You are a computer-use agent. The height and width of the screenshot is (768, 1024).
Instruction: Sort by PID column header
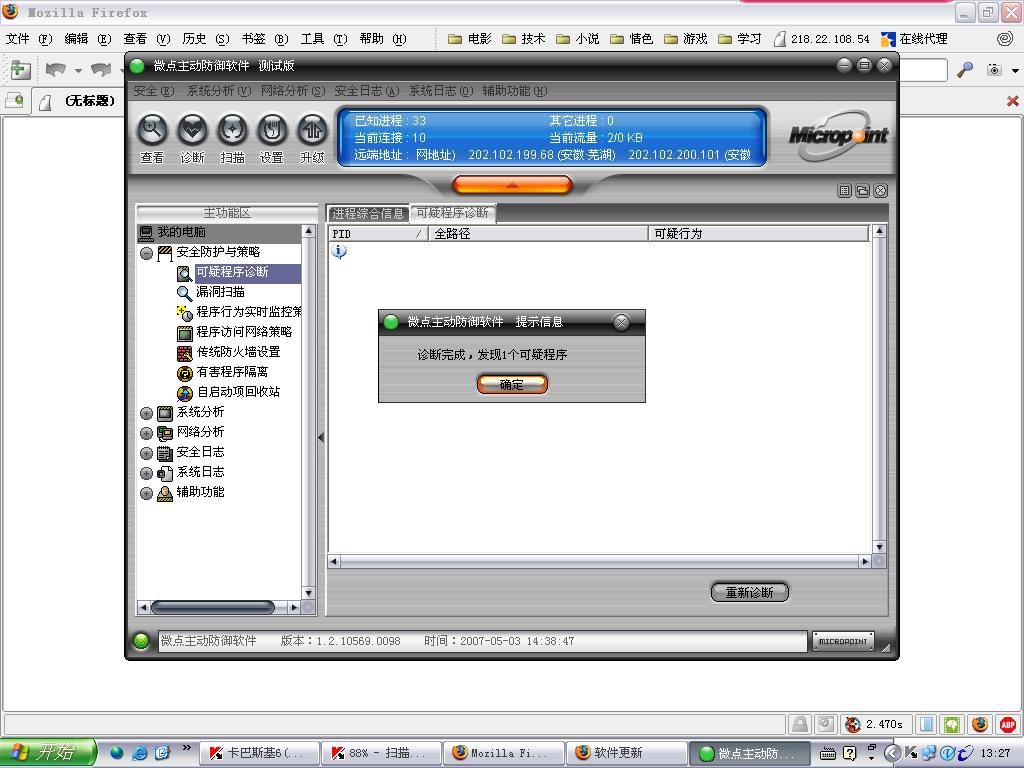378,234
